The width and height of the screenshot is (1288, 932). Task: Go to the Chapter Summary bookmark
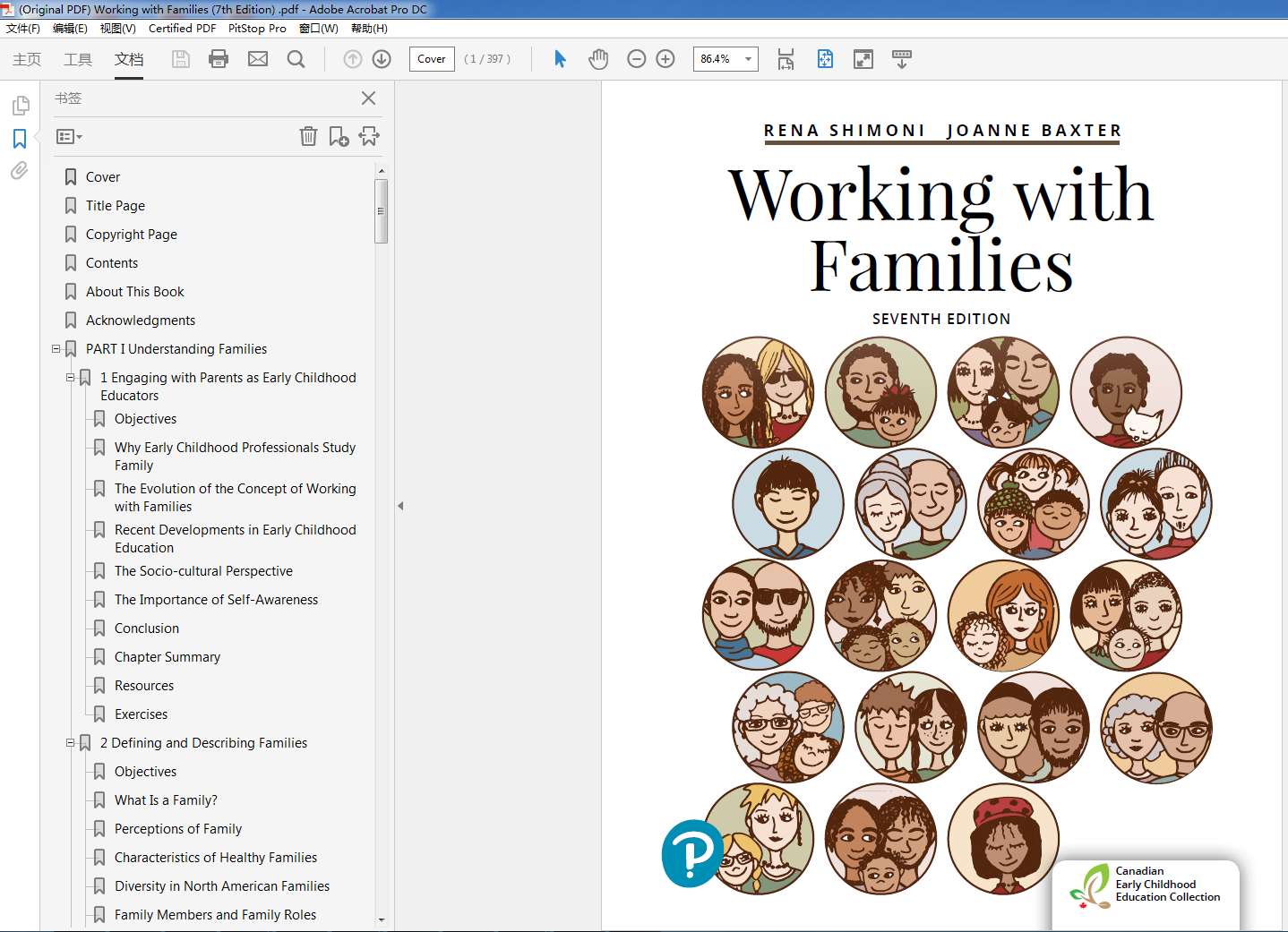(x=167, y=657)
